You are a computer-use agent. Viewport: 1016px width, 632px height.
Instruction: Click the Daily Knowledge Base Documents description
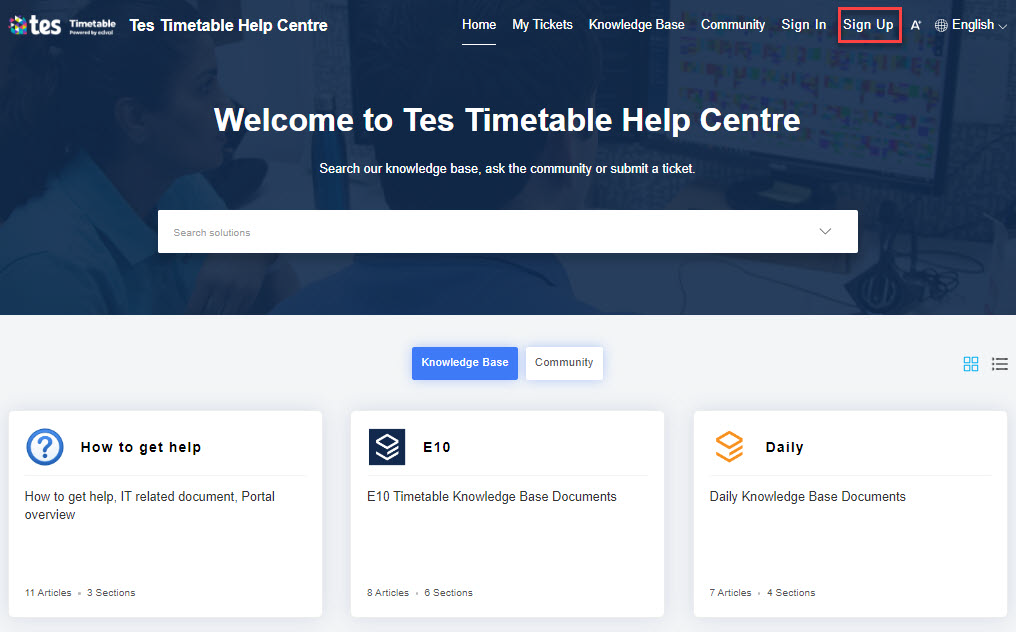(x=807, y=497)
